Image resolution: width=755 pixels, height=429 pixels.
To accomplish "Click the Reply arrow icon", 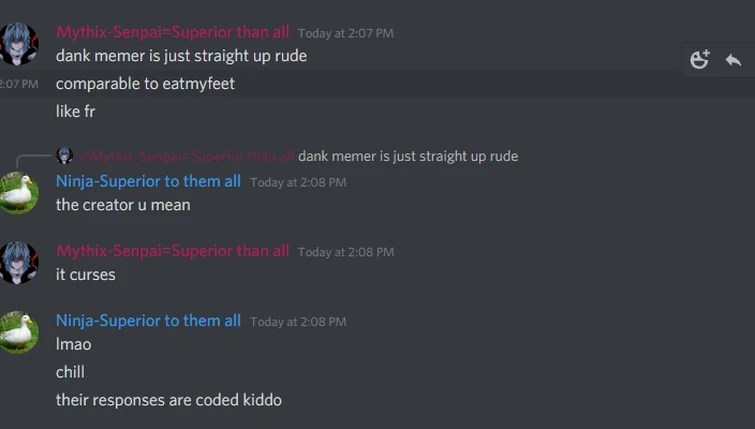I will (733, 60).
